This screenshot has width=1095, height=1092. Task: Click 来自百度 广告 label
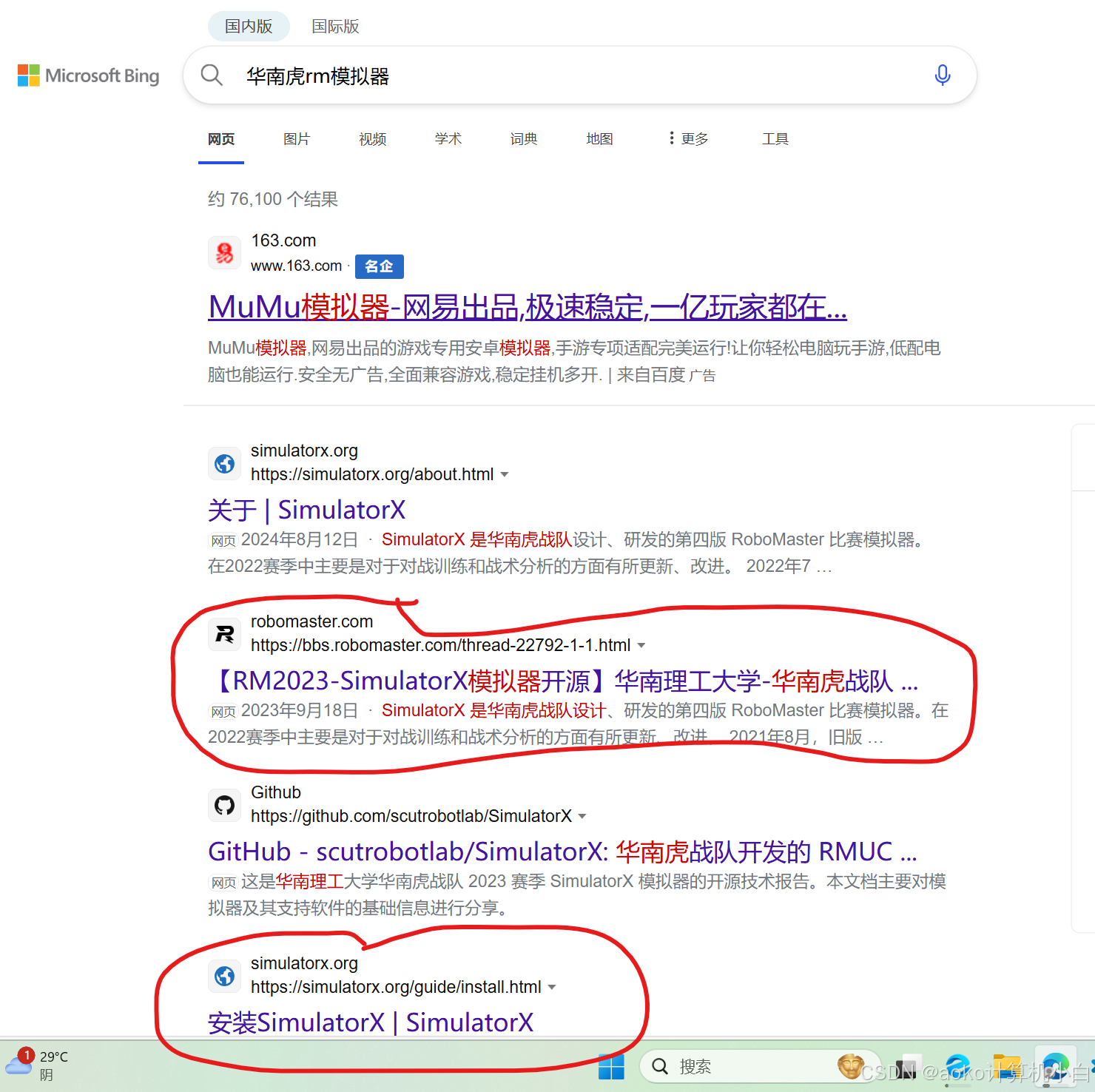point(667,375)
